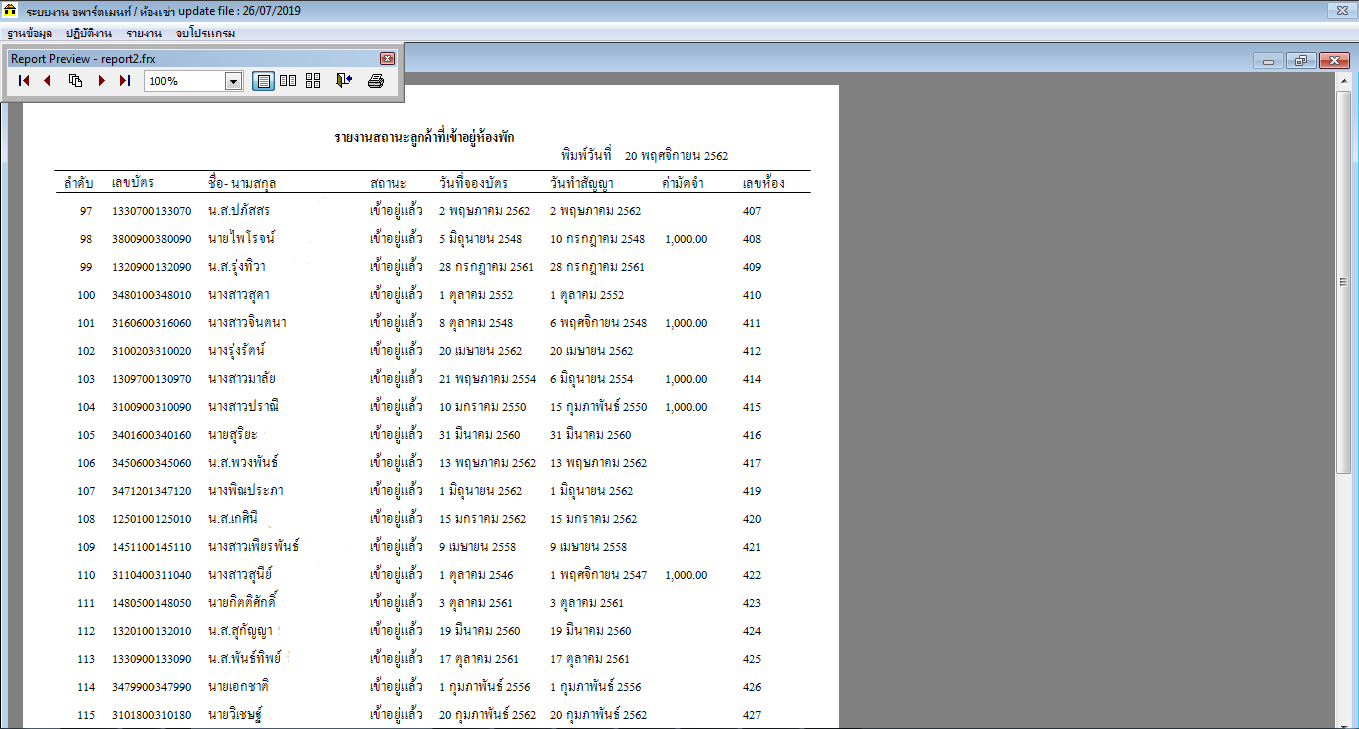The image size is (1359, 729).
Task: Click name นายวิเชษฐ์ in row 115
Action: click(234, 715)
